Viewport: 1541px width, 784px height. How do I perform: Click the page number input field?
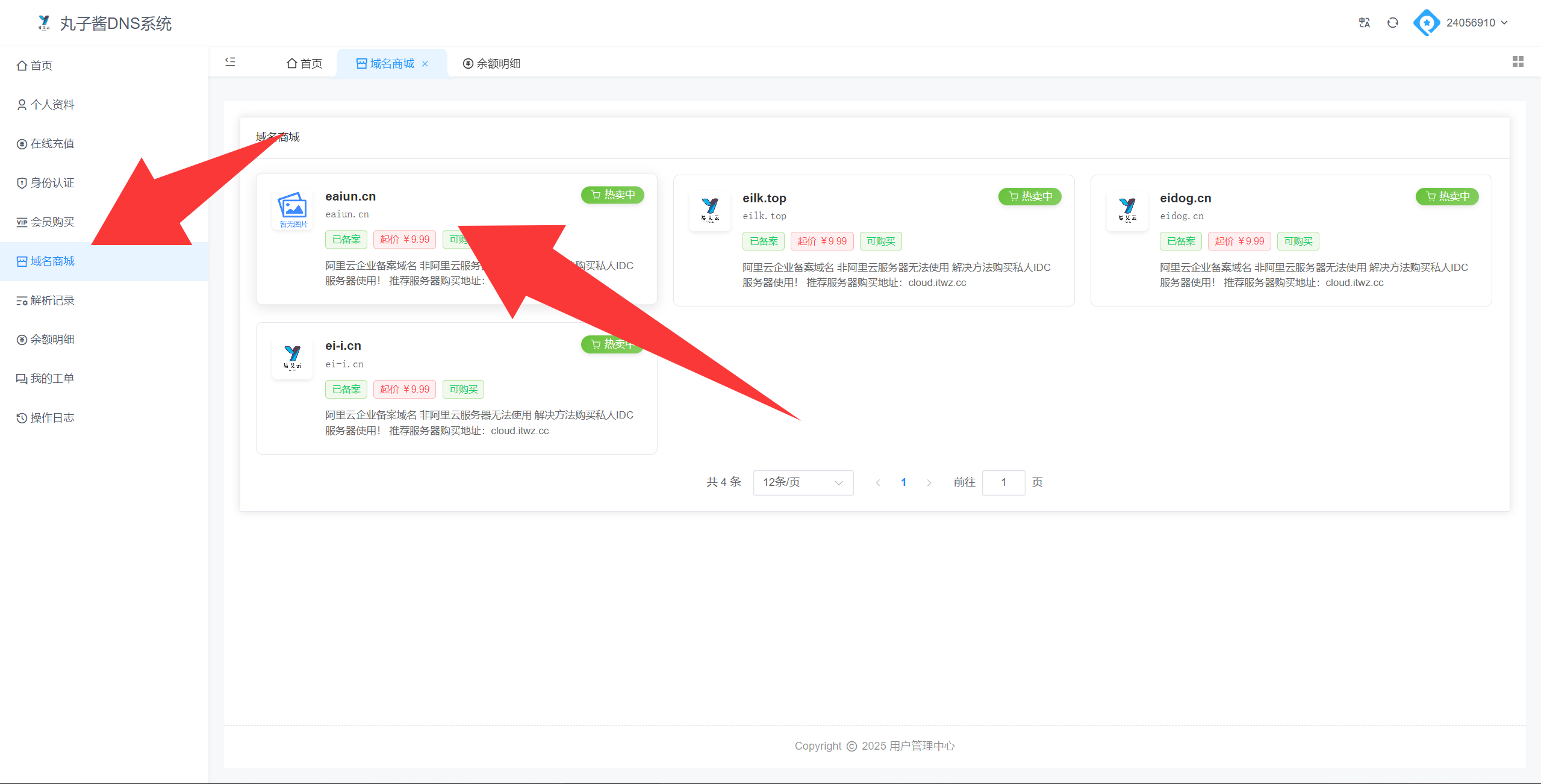click(x=1003, y=482)
